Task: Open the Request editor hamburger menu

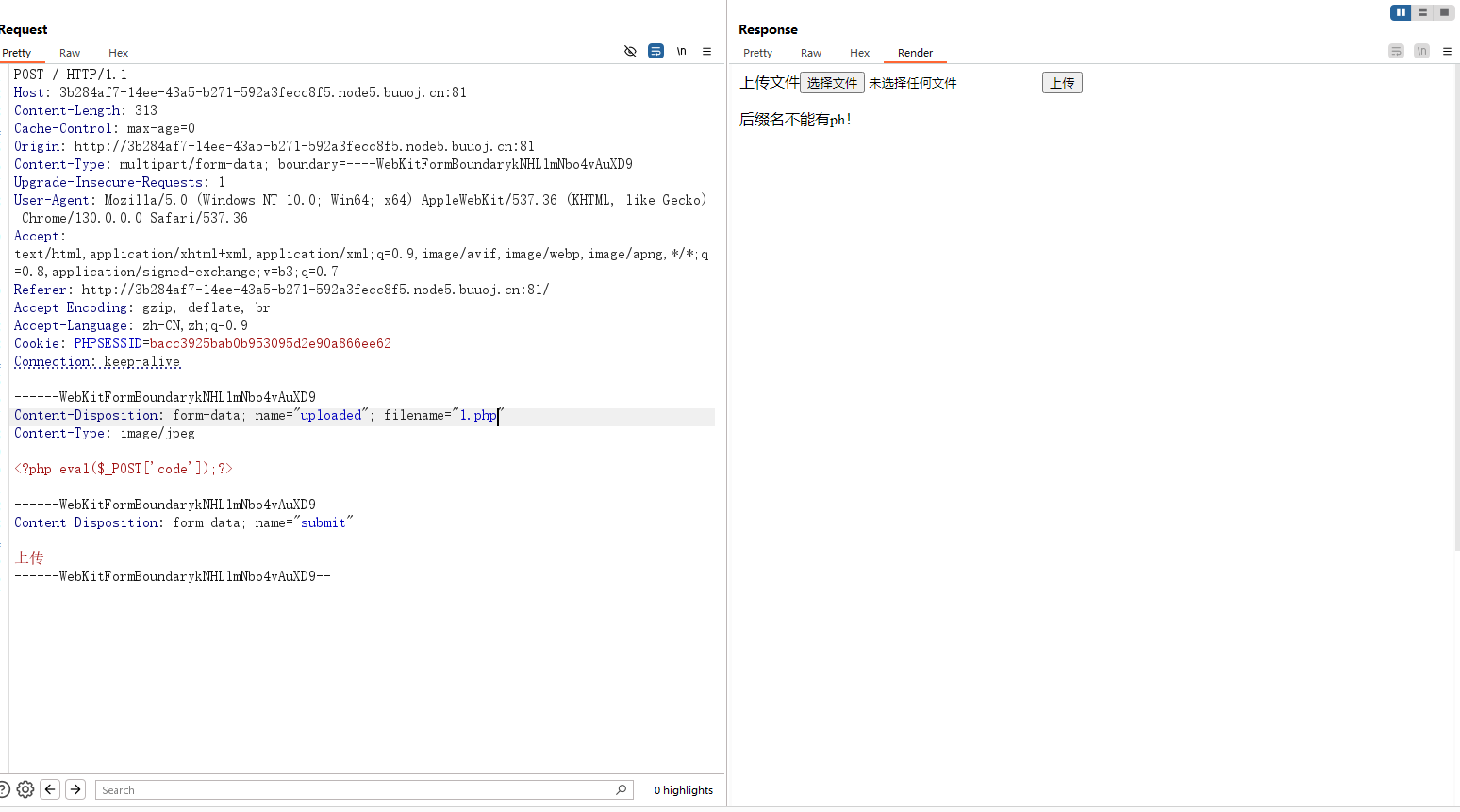Action: pos(706,51)
